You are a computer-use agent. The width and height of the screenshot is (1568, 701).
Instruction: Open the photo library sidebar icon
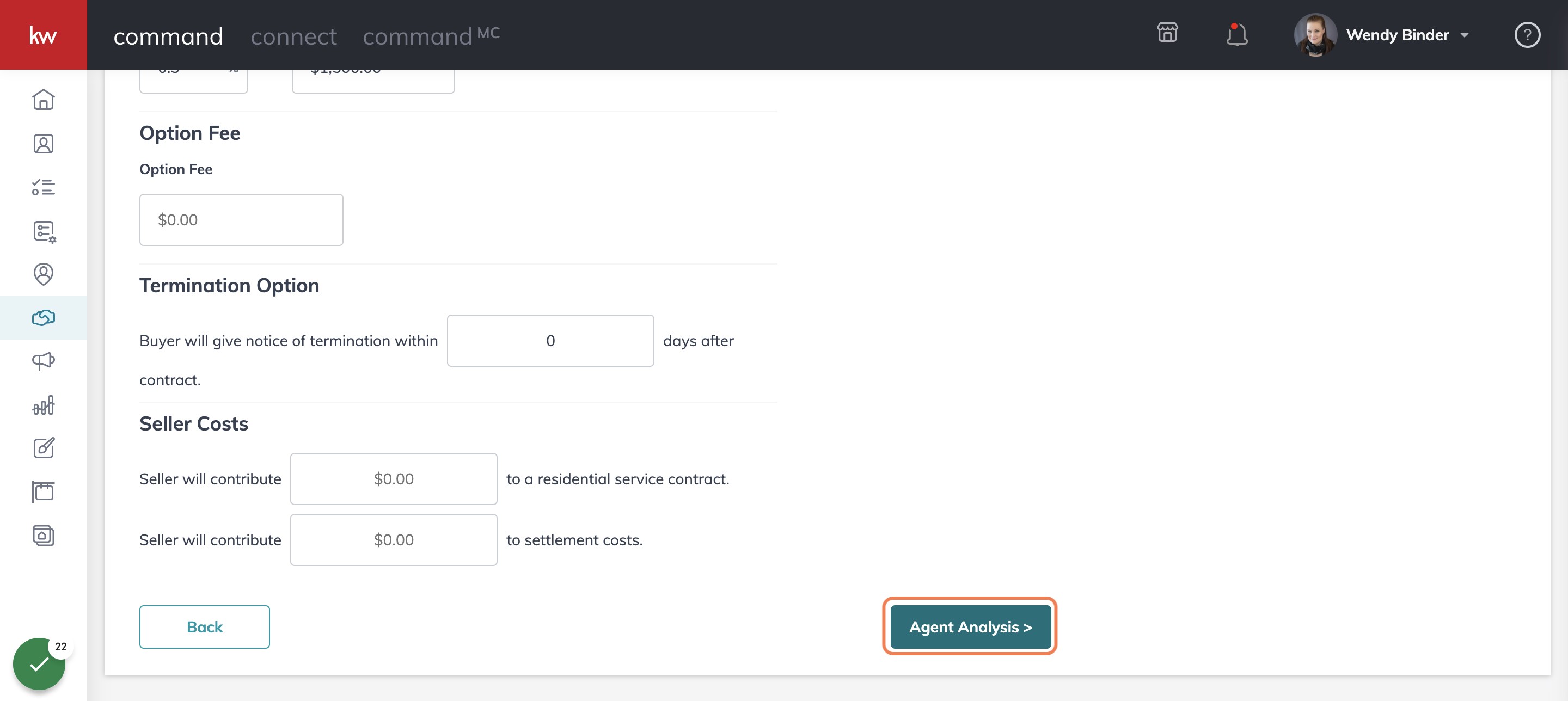tap(43, 536)
